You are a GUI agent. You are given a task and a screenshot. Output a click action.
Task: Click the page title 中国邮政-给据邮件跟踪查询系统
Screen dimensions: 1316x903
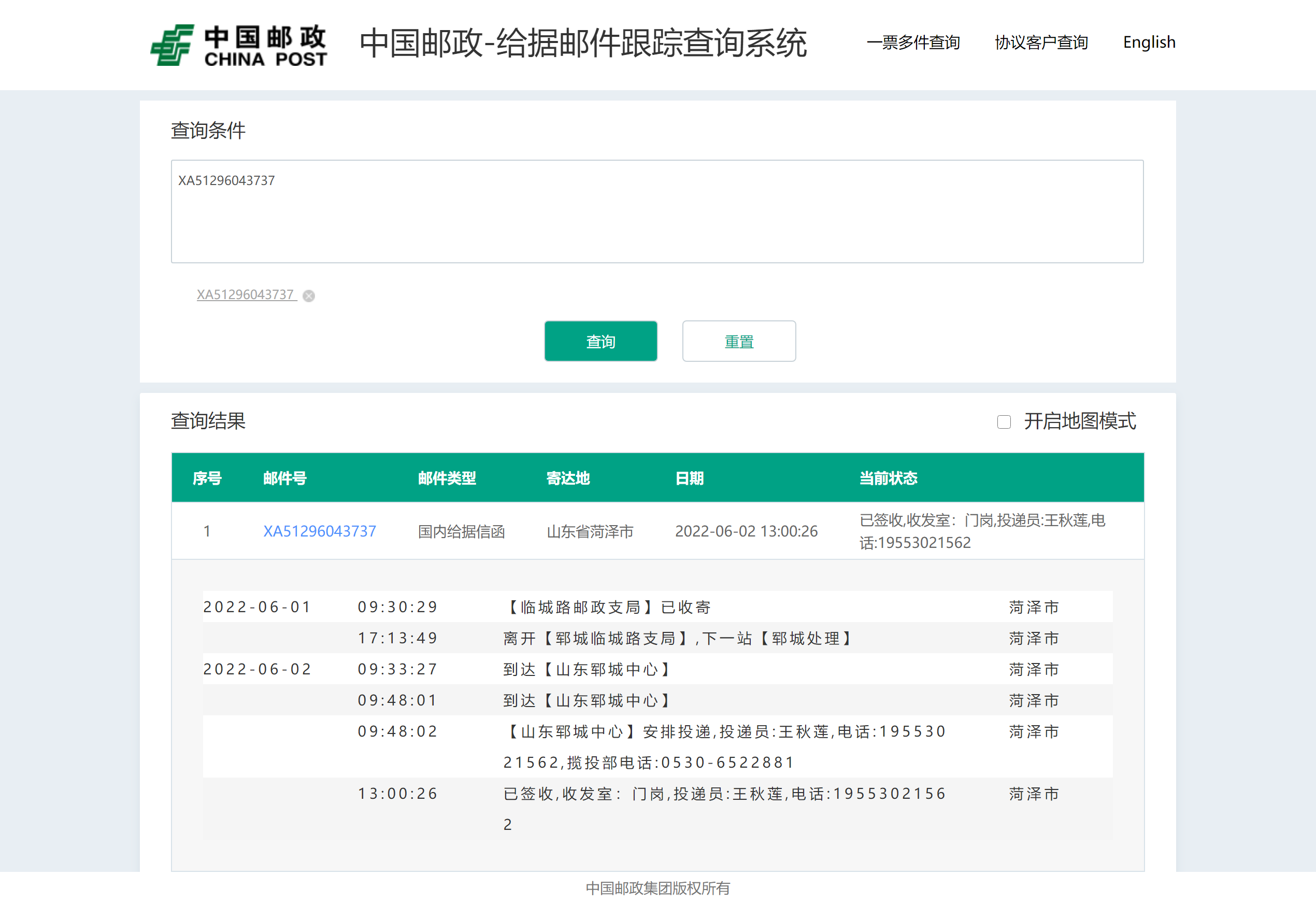[583, 43]
